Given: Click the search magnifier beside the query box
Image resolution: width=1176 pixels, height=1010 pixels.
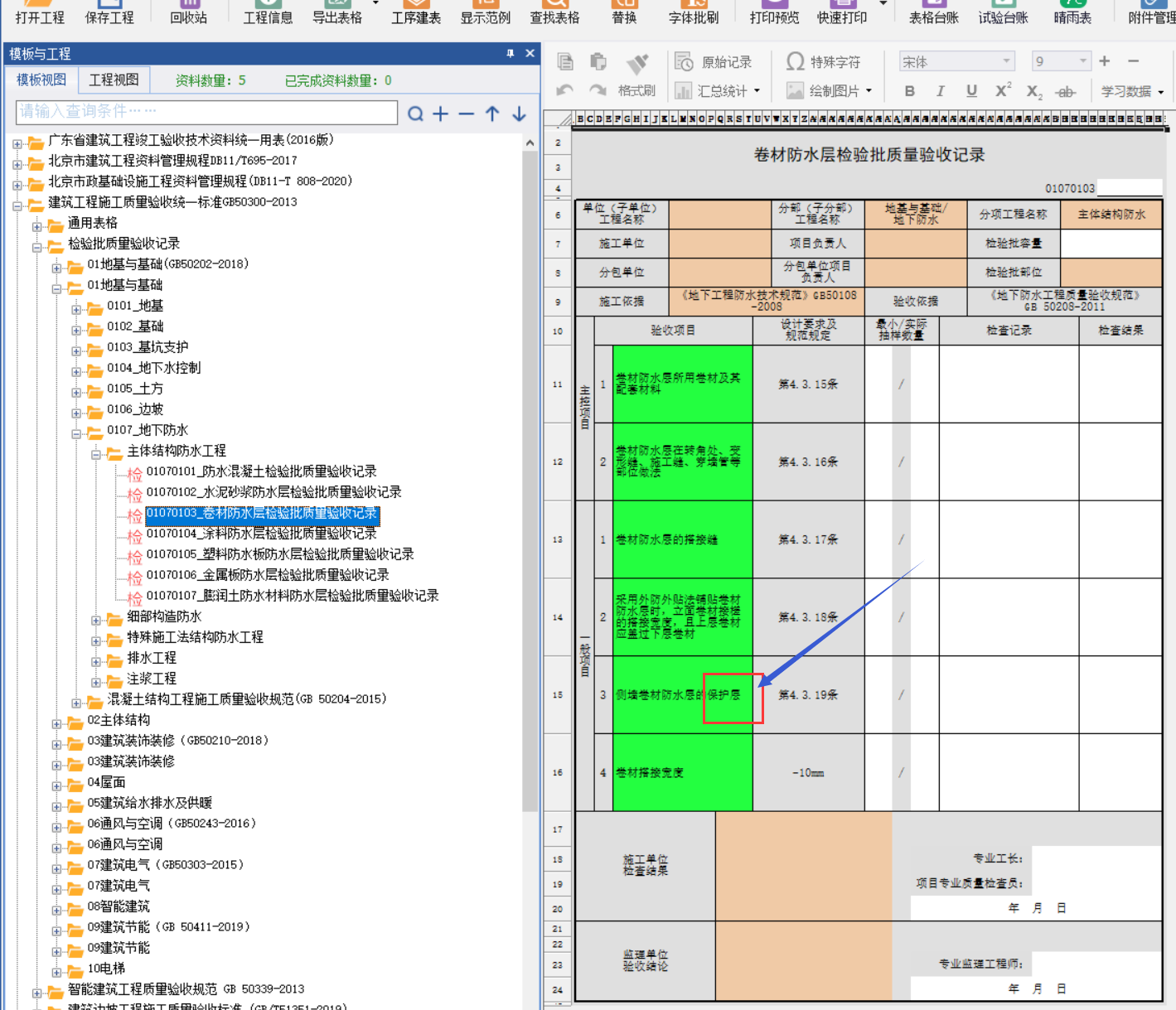Looking at the screenshot, I should tap(415, 114).
